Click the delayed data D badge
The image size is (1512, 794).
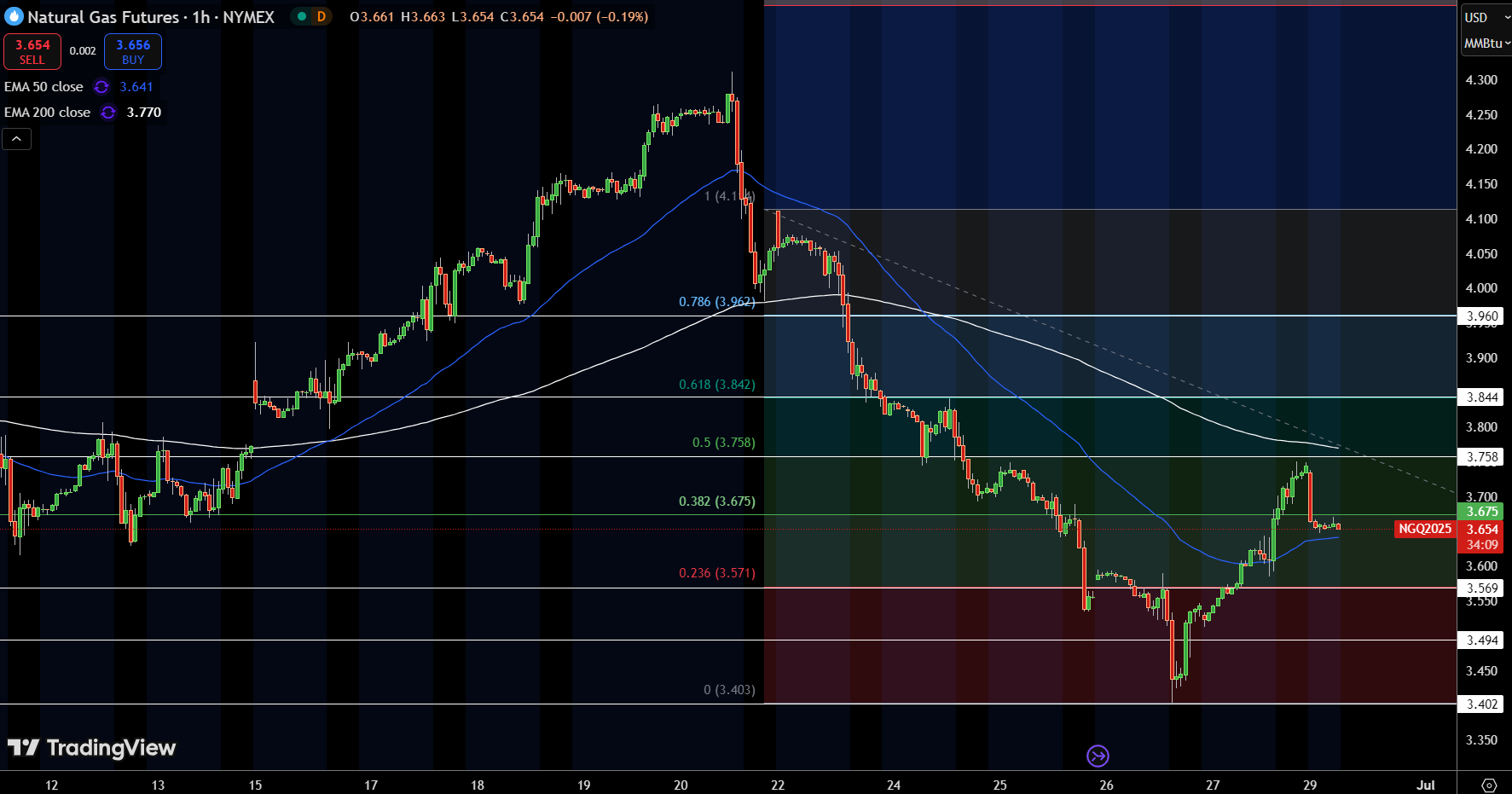322,16
